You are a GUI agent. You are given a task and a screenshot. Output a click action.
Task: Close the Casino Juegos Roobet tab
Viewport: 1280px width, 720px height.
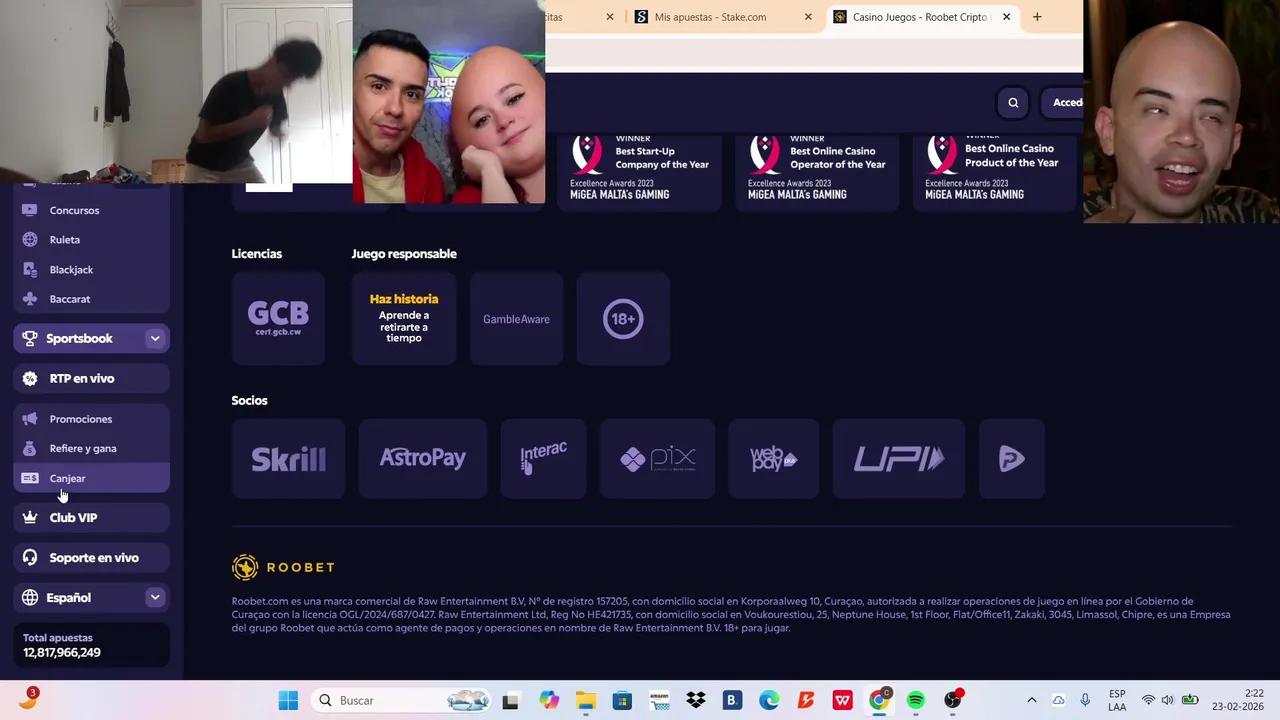pos(1006,17)
